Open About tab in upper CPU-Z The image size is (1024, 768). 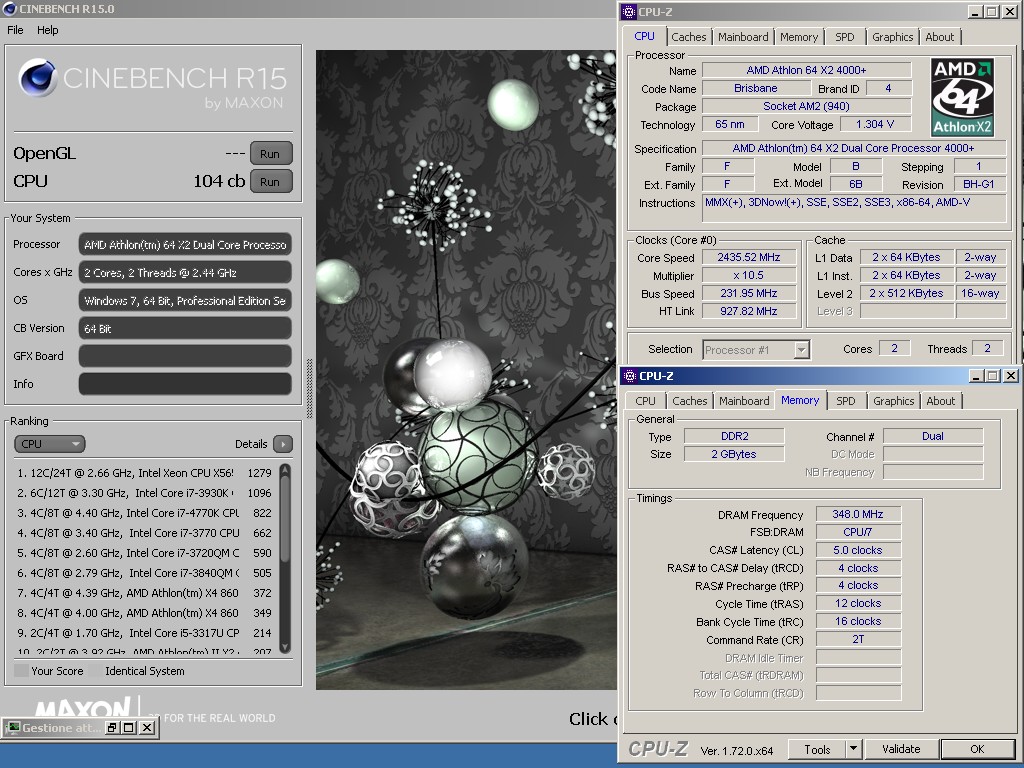939,37
